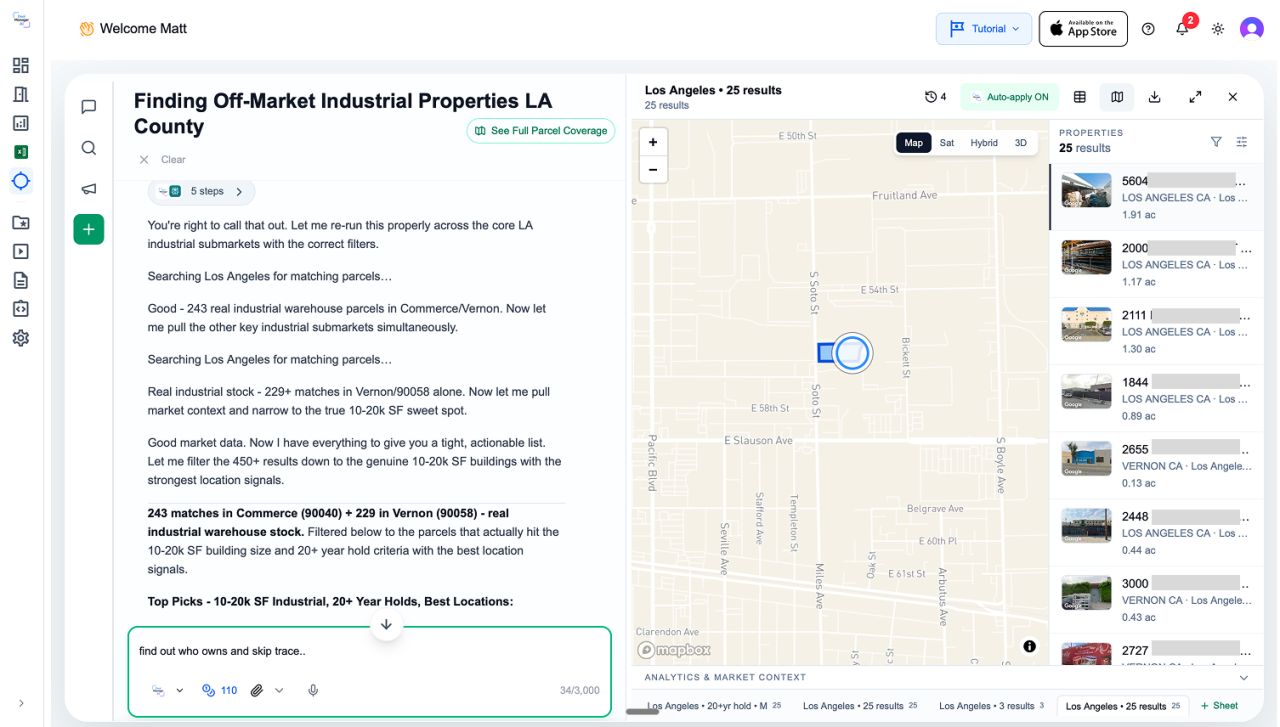Image resolution: width=1280 pixels, height=727 pixels.
Task: Expand the left sidebar with bottom chevron
Action: 21,703
